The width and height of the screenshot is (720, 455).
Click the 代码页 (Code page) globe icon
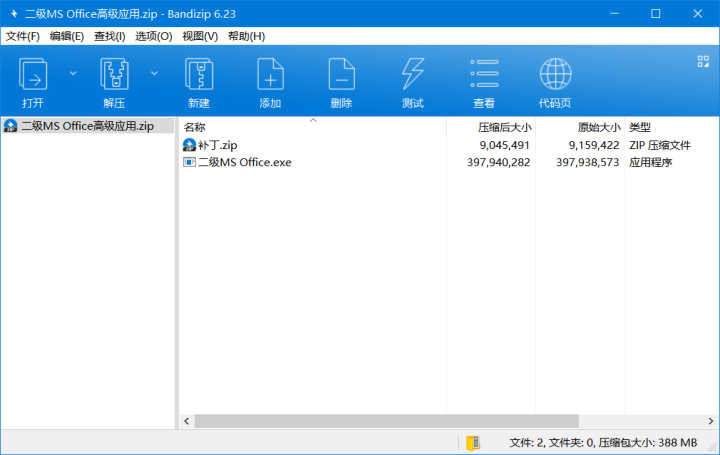click(555, 76)
